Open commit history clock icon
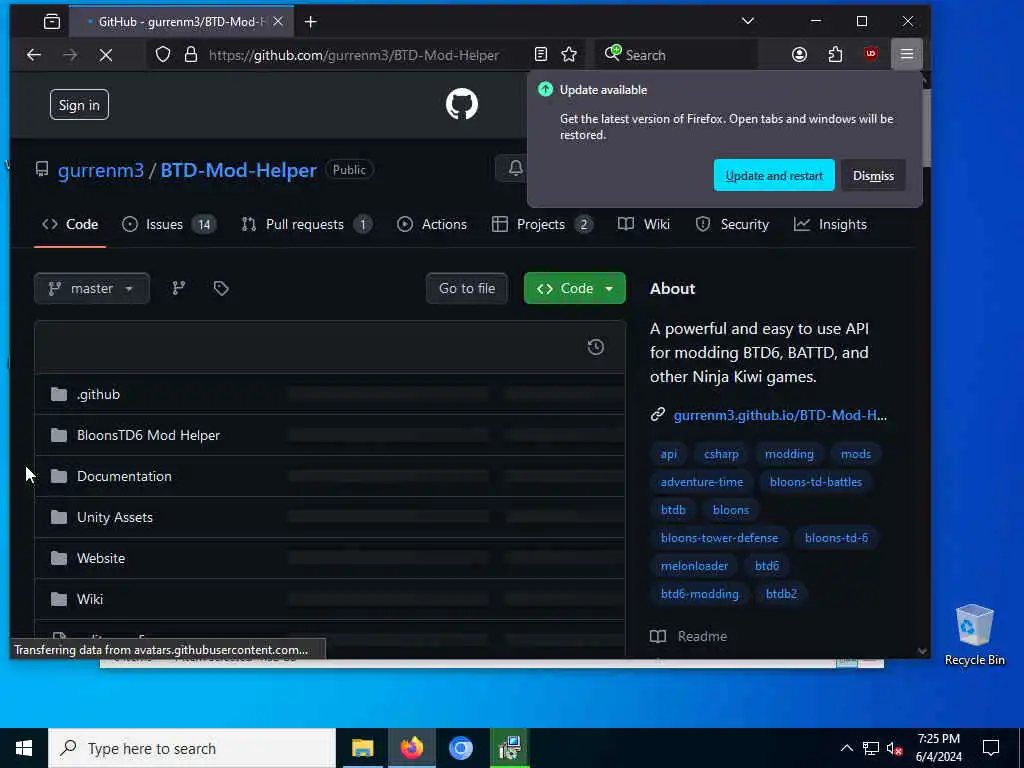Image resolution: width=1024 pixels, height=768 pixels. click(x=596, y=347)
